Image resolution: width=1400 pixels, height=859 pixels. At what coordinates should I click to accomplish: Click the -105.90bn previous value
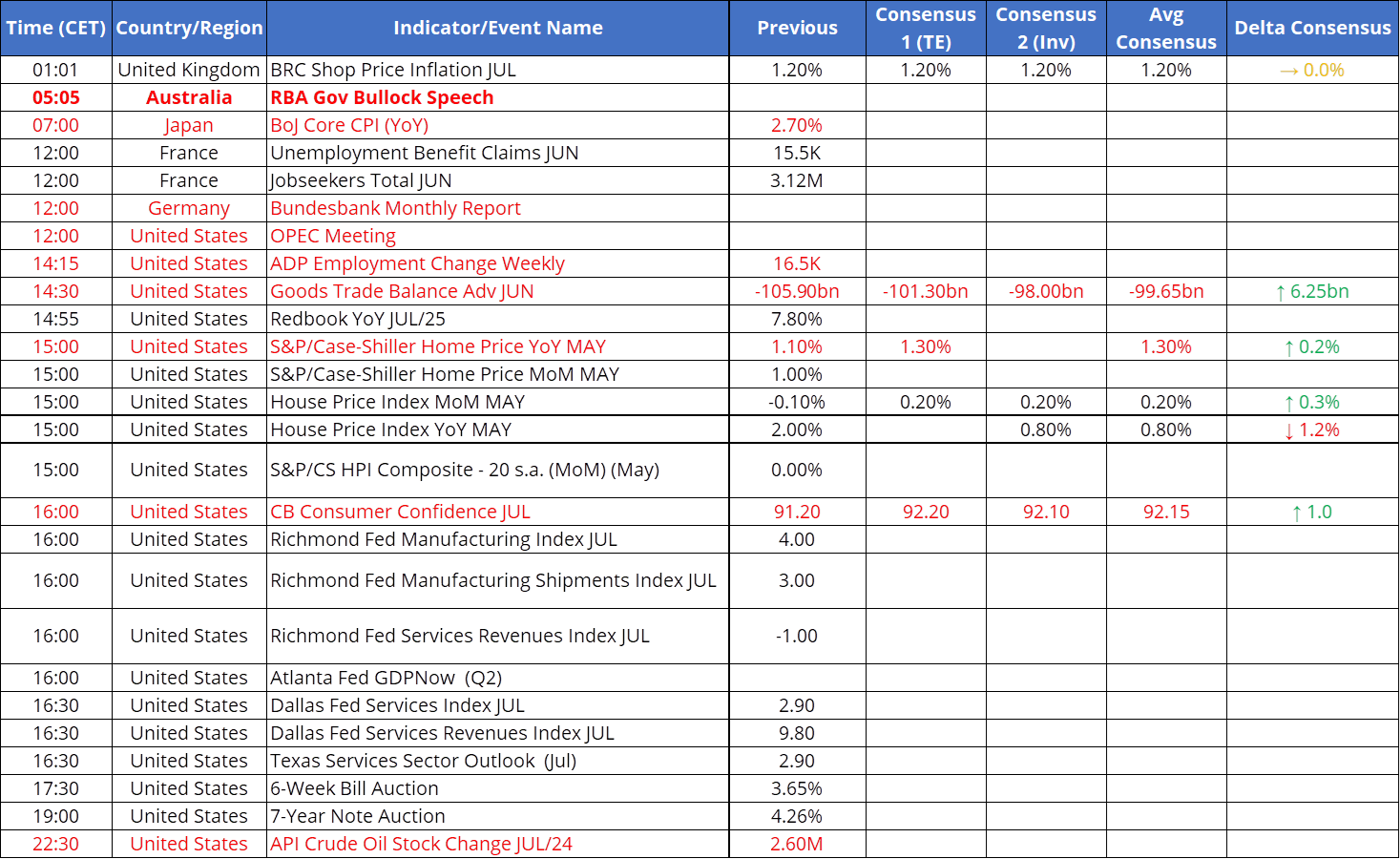coord(798,291)
